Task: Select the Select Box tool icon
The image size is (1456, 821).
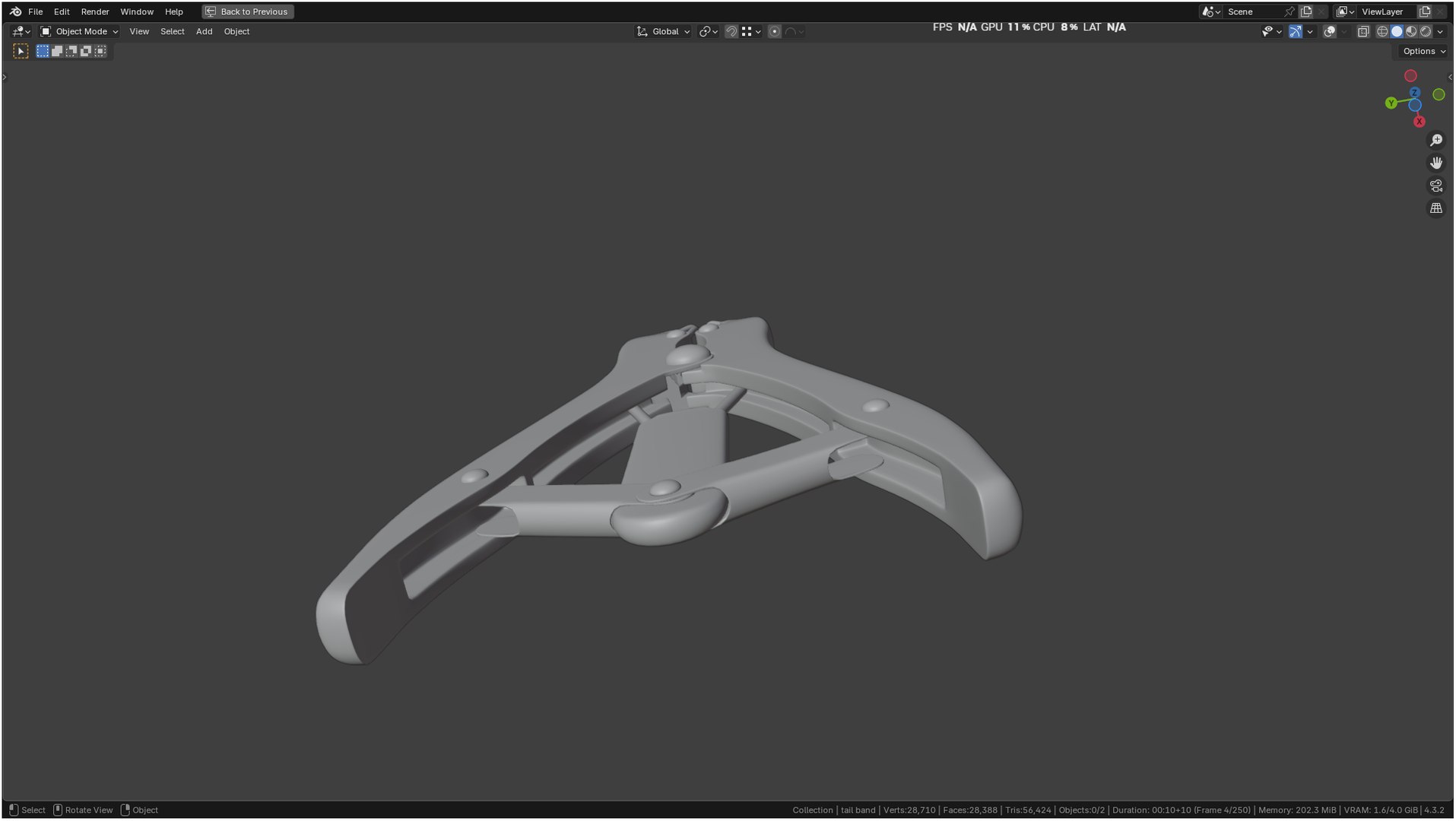Action: click(21, 51)
